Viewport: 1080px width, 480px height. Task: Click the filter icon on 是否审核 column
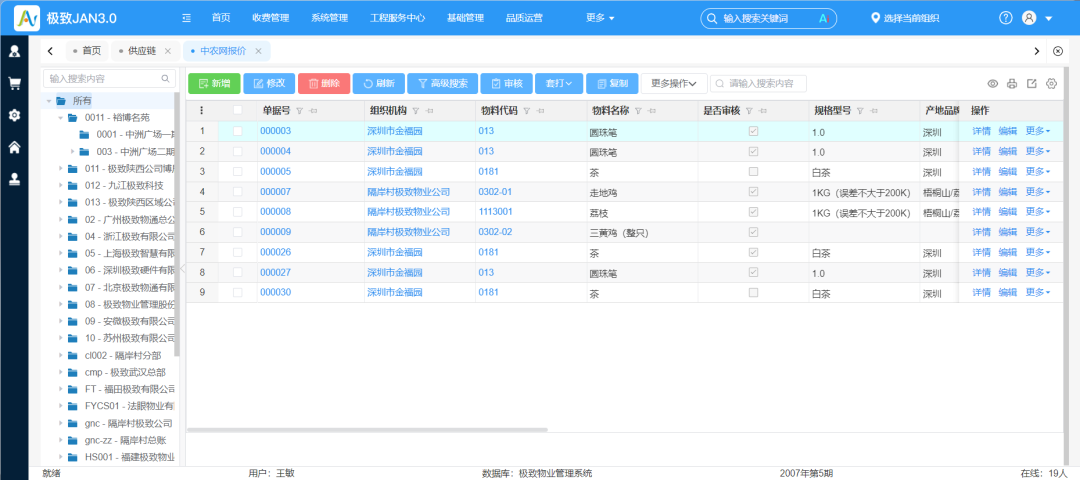(749, 111)
